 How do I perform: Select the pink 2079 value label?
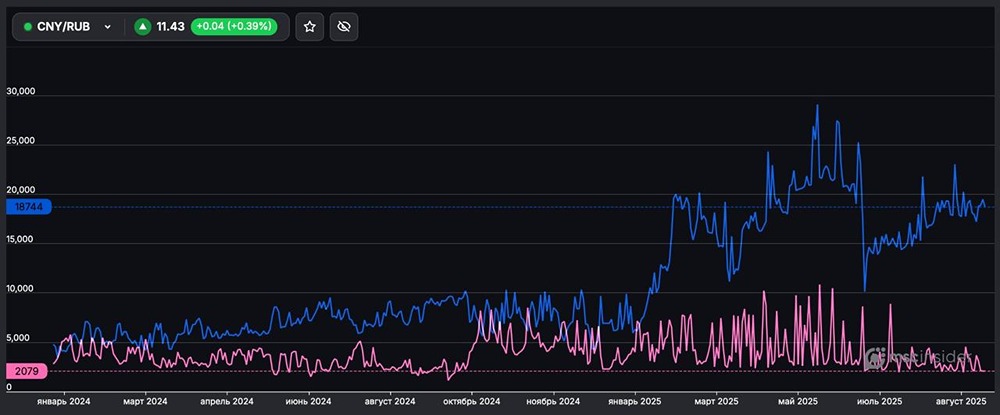pyautogui.click(x=25, y=372)
